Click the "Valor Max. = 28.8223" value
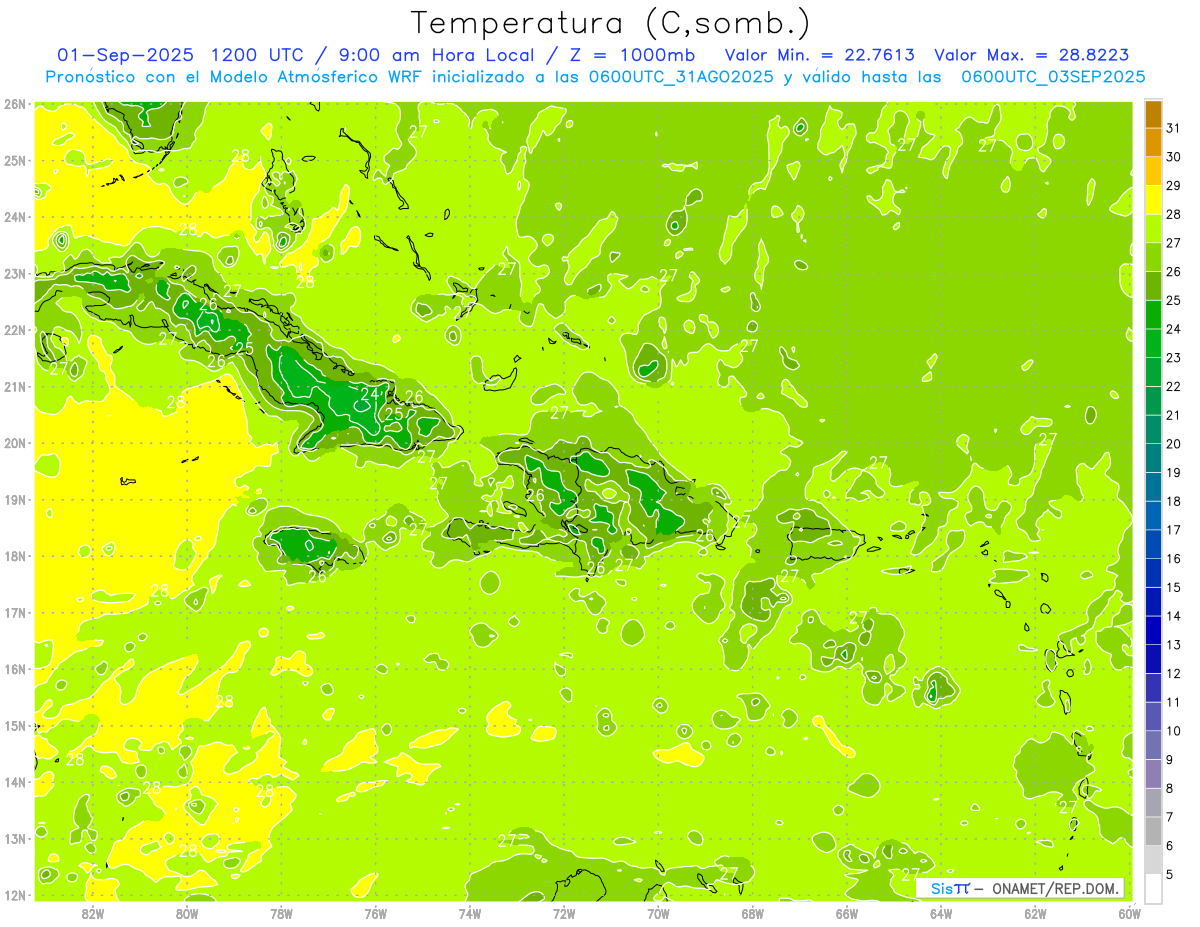Screen dimensions: 1200x927 point(1031,55)
